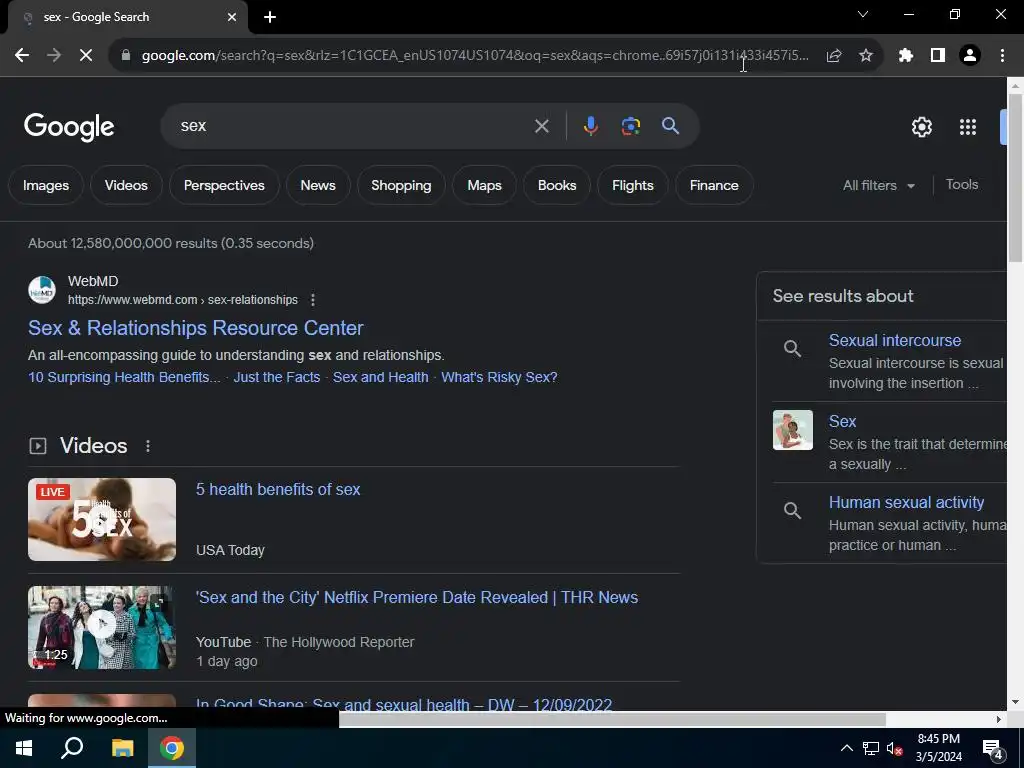1024x768 pixels.
Task: Open the Windows Start menu
Action: pos(24,748)
